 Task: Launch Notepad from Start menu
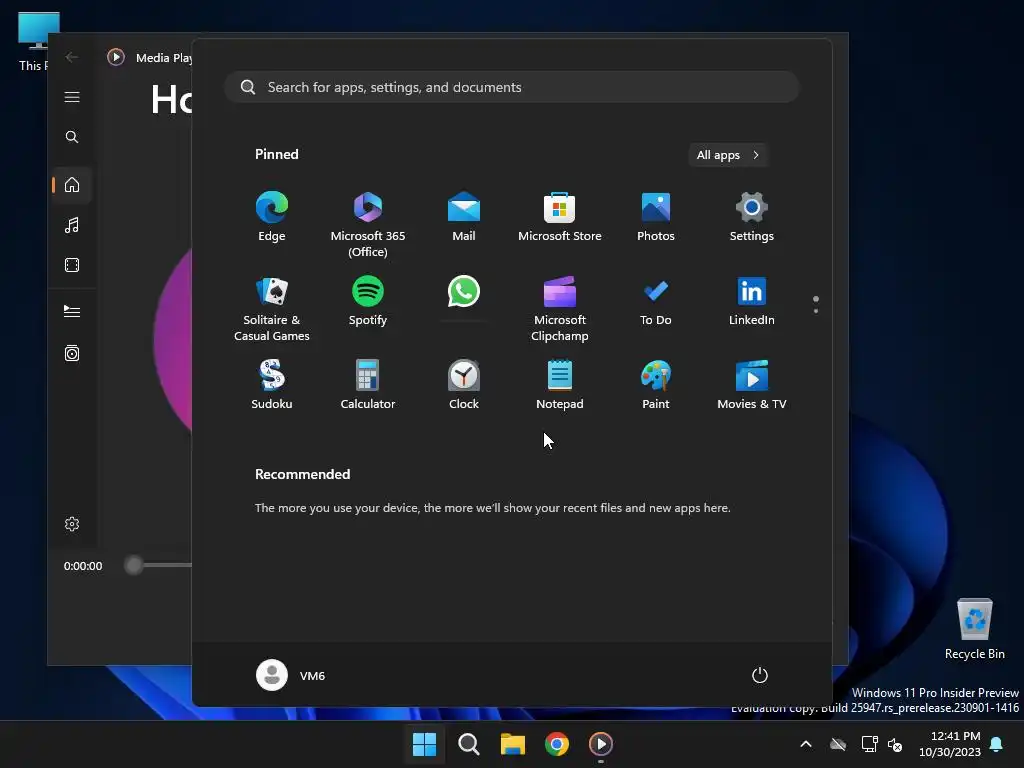pos(560,385)
